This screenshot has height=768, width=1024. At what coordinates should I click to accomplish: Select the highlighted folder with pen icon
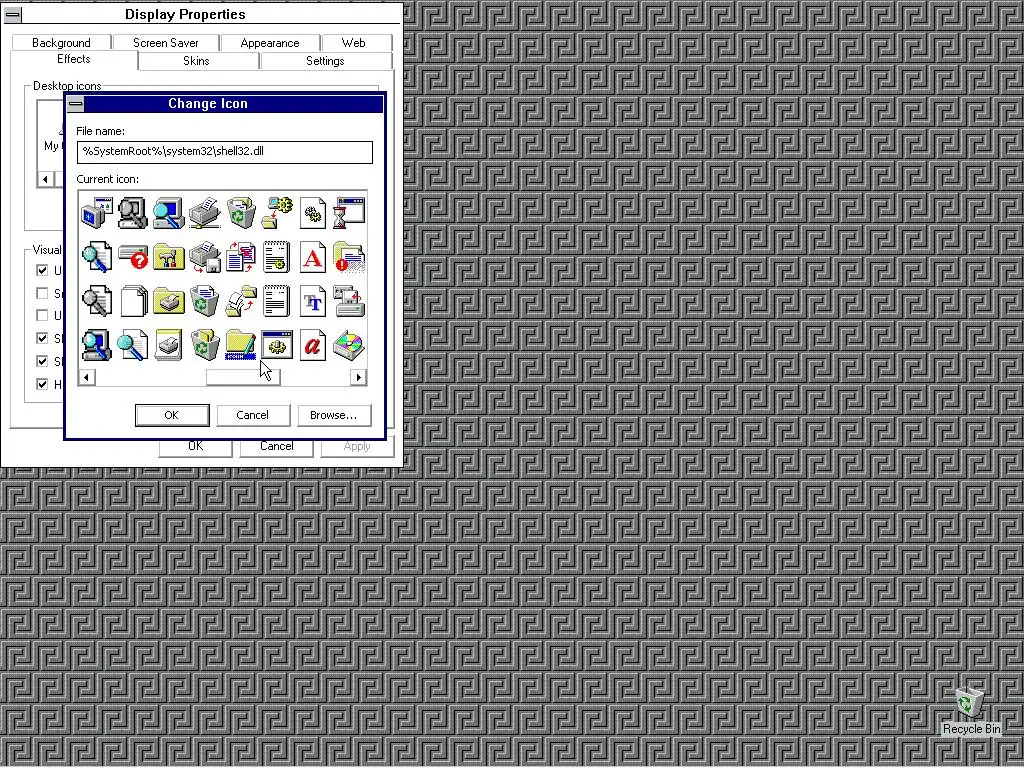pos(240,345)
